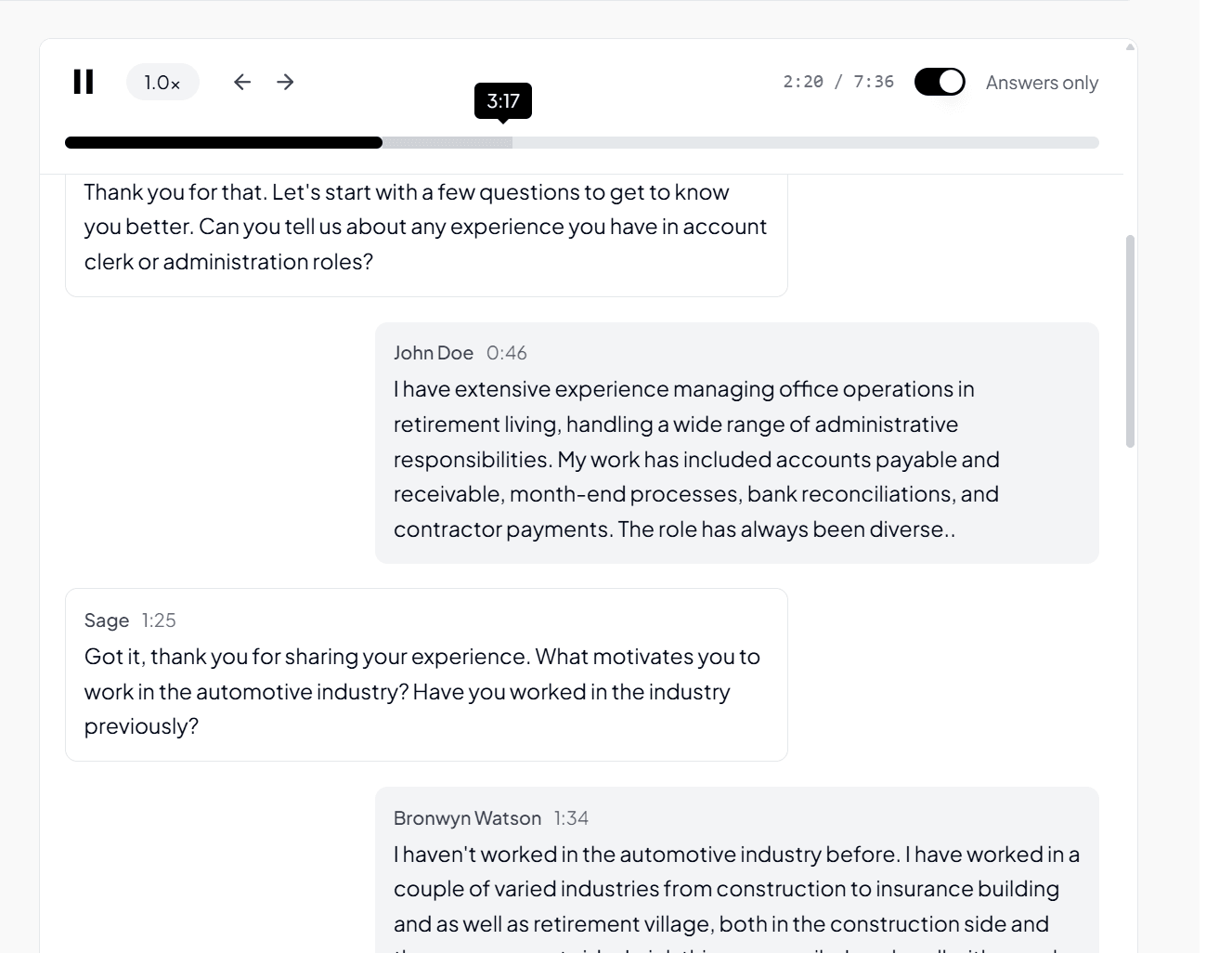Select Sage's question about automotive industry motivation
This screenshot has width=1232, height=953.
tap(422, 691)
